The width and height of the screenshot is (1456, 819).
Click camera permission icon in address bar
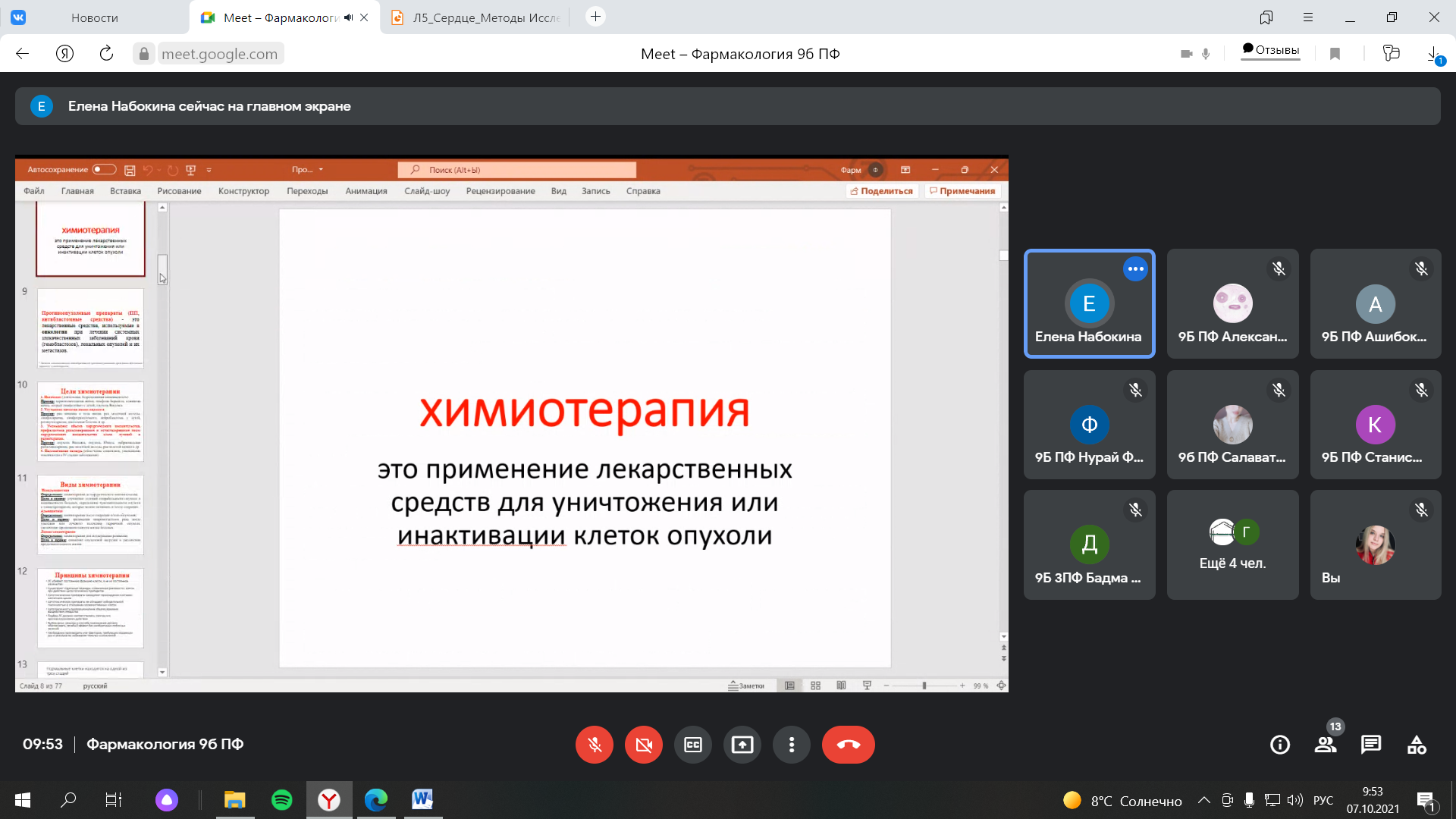pos(1186,54)
